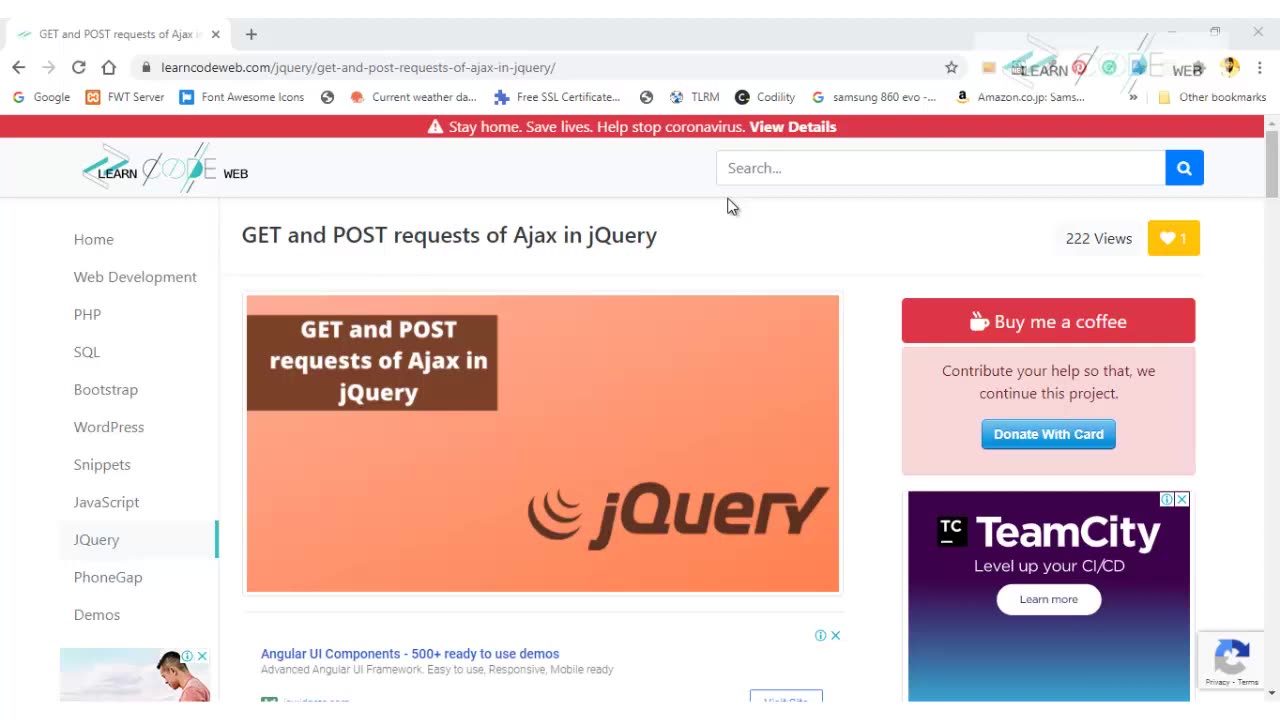
Task: Open the Font Awesome Icons bookmark
Action: [x=242, y=97]
